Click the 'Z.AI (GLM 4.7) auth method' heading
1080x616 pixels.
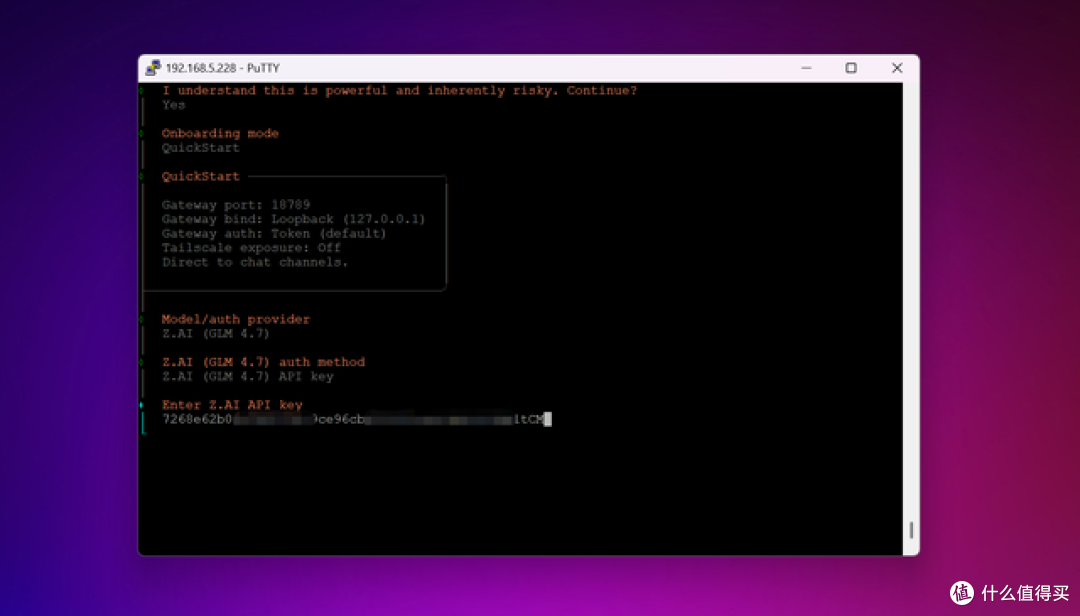pos(263,362)
